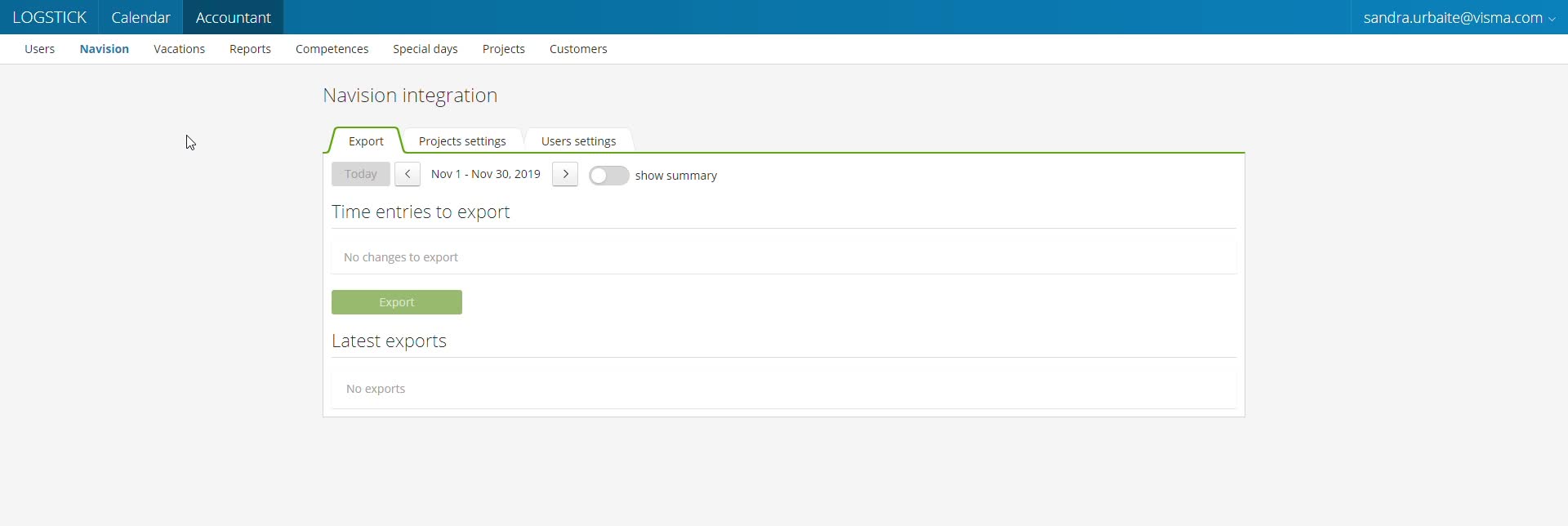
Task: Switch to the Projects settings tab
Action: click(462, 140)
